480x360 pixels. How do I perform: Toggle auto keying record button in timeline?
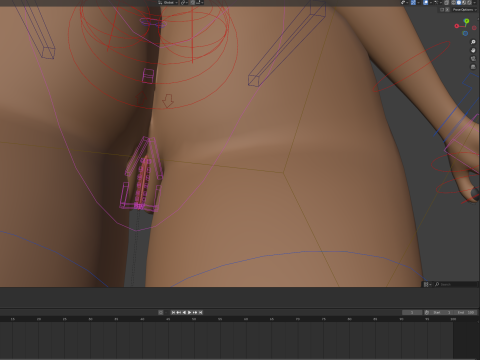[160, 312]
